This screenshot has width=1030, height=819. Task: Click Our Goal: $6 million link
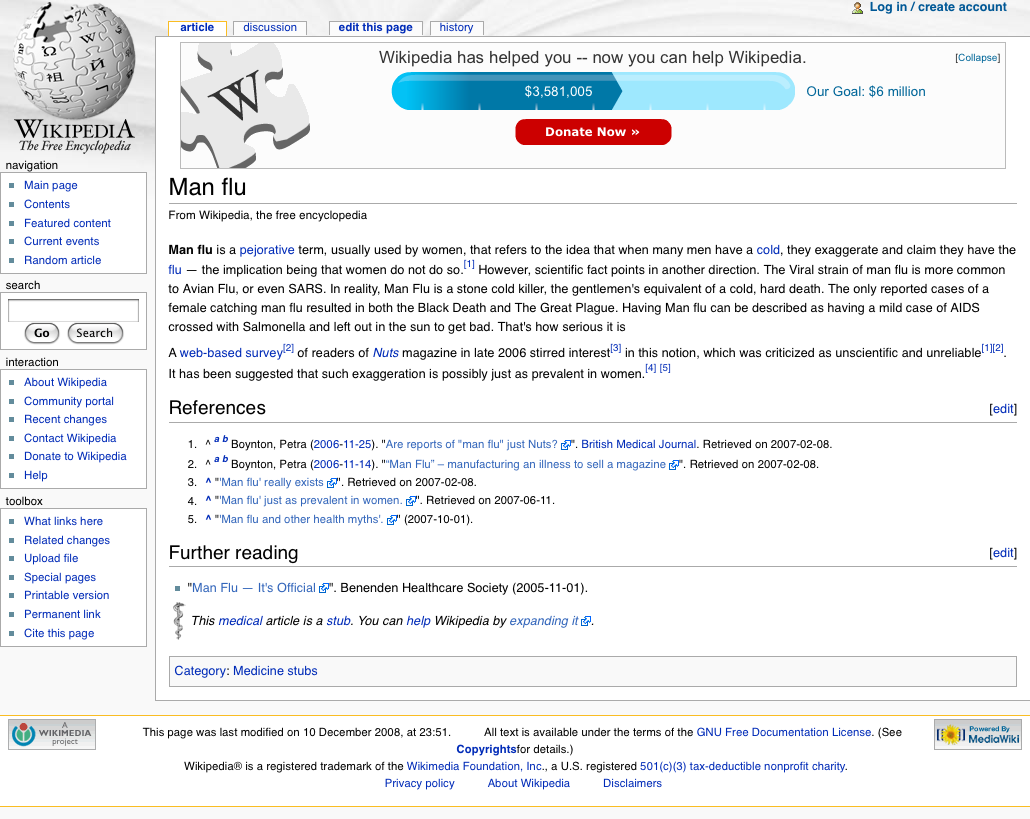(x=866, y=92)
